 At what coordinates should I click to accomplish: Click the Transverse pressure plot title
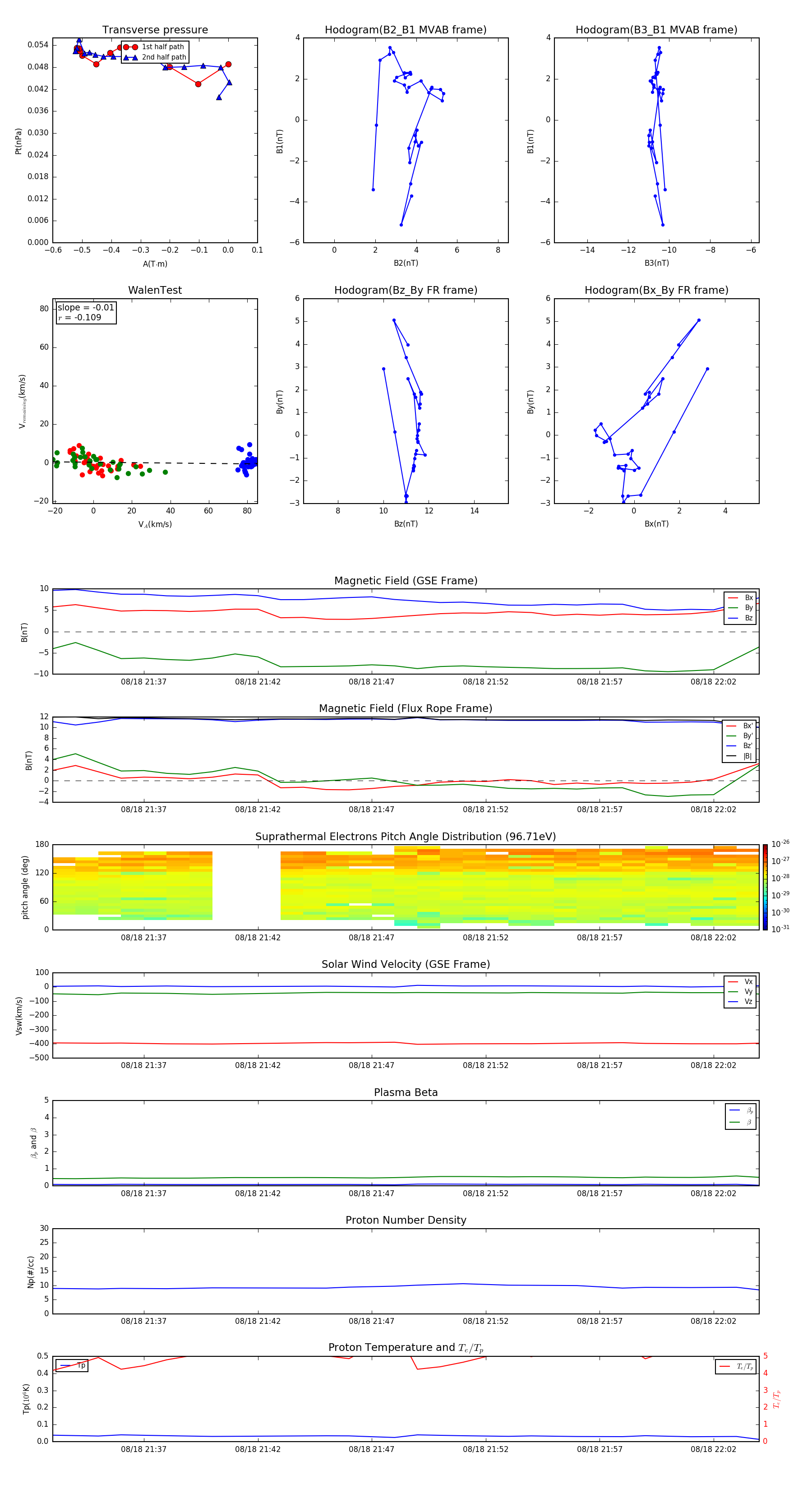(x=155, y=30)
